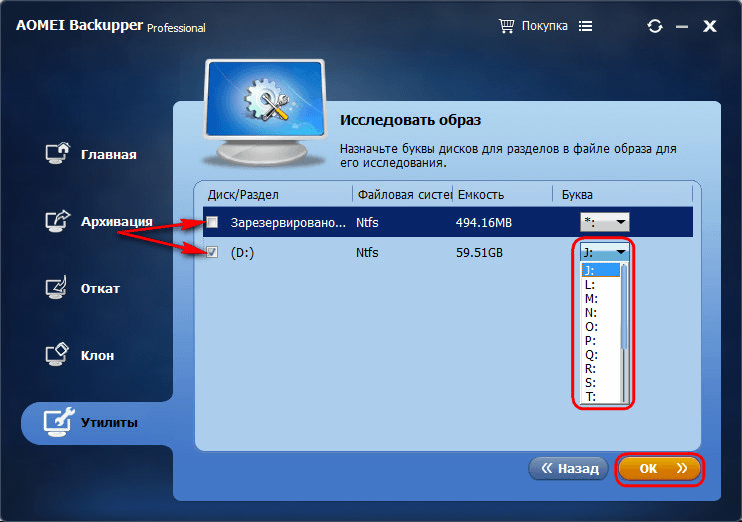Select P: from the drive letter list

tap(601, 341)
